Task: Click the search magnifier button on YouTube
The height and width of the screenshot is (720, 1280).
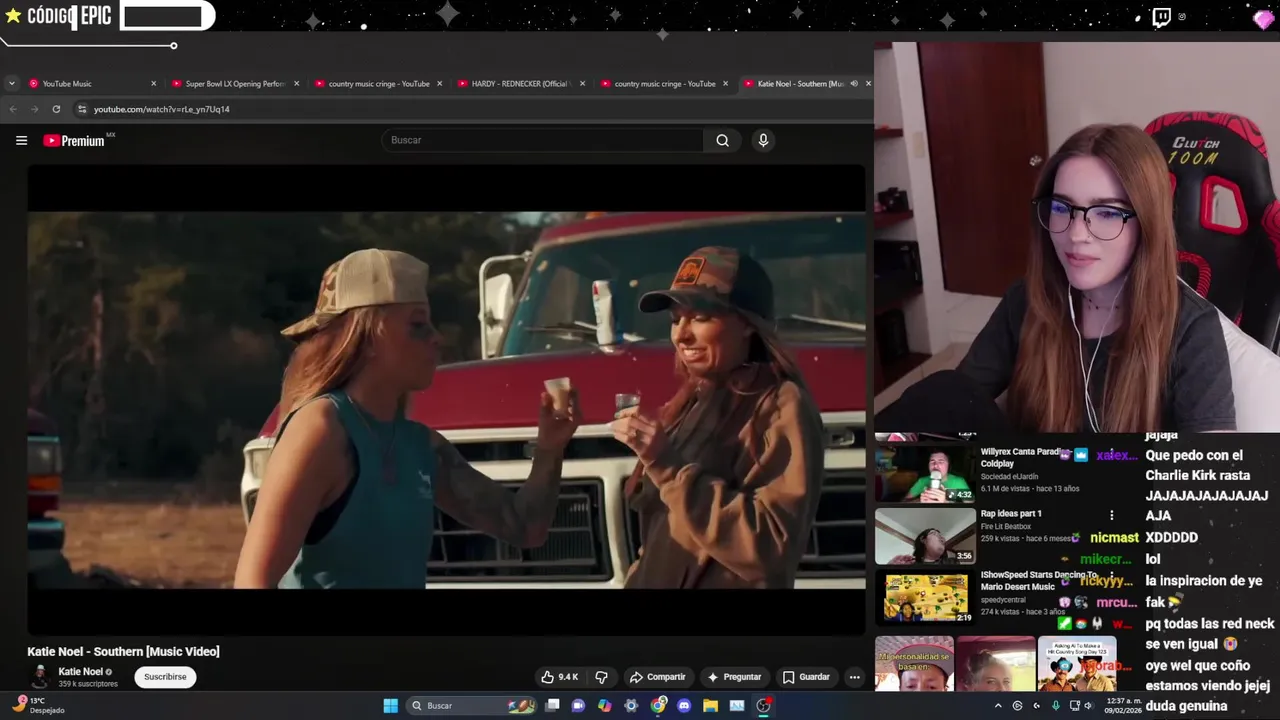Action: coord(722,140)
